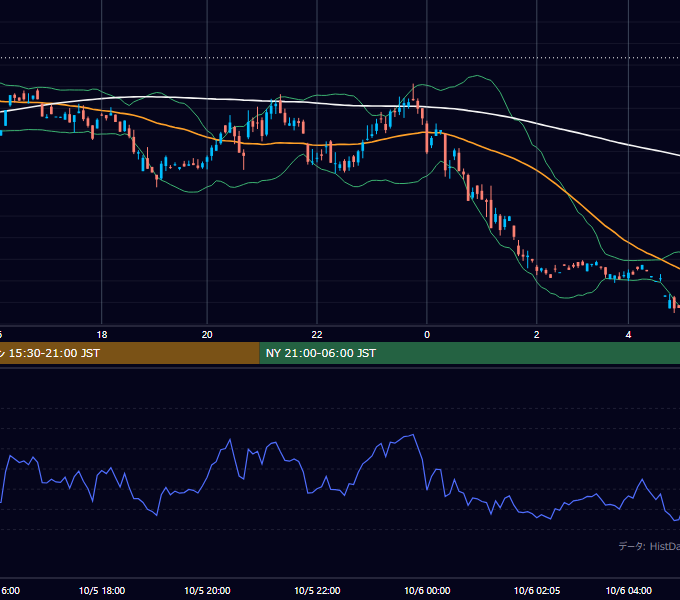Click the 10/6 00:00 date label
Viewport: 680px width, 600px height.
click(427, 590)
